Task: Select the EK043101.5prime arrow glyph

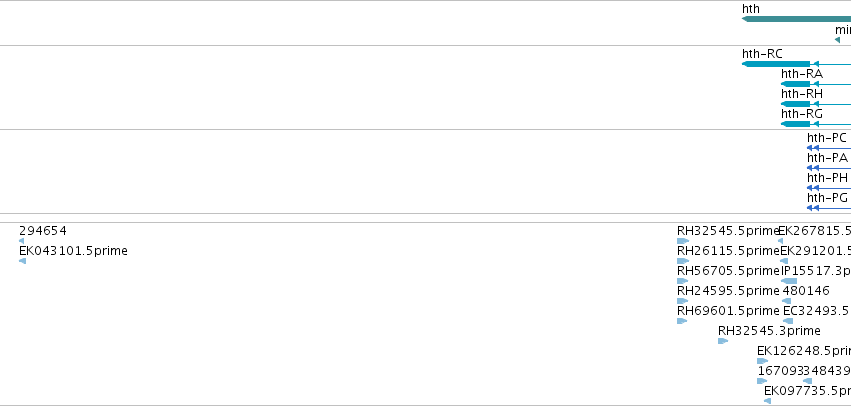Action: pyautogui.click(x=22, y=261)
